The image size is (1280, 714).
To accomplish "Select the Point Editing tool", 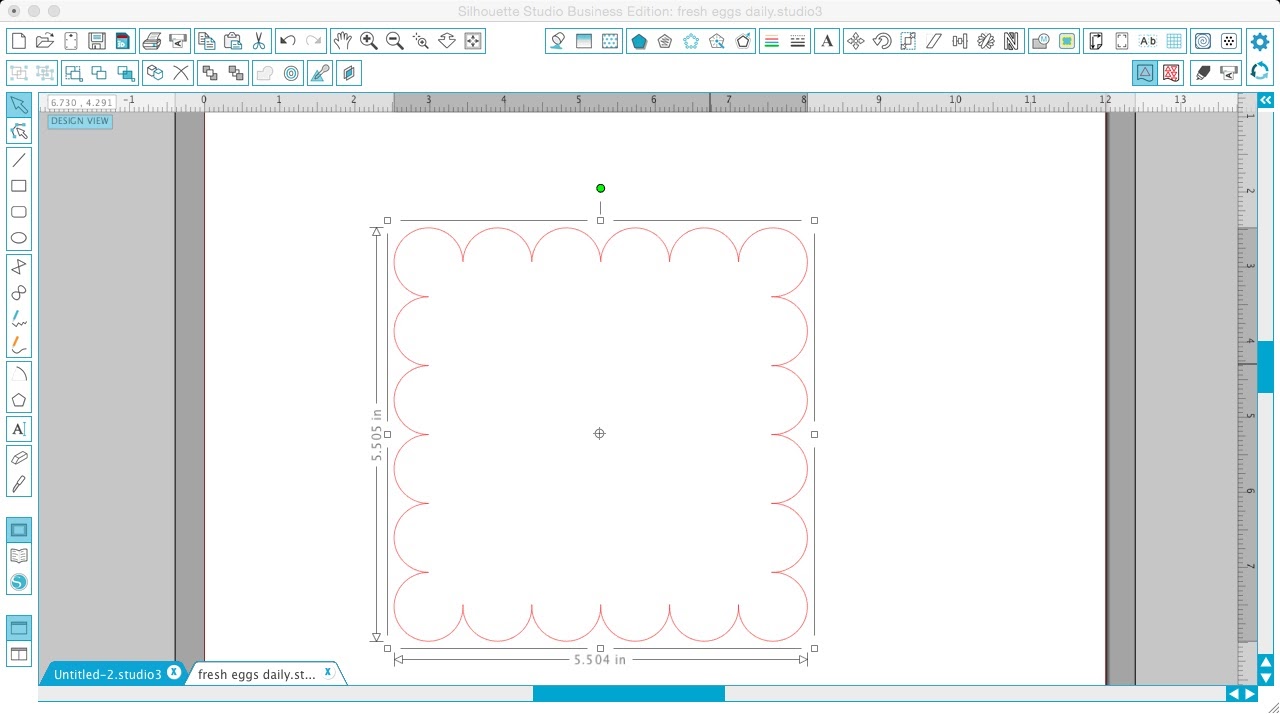I will pyautogui.click(x=18, y=131).
